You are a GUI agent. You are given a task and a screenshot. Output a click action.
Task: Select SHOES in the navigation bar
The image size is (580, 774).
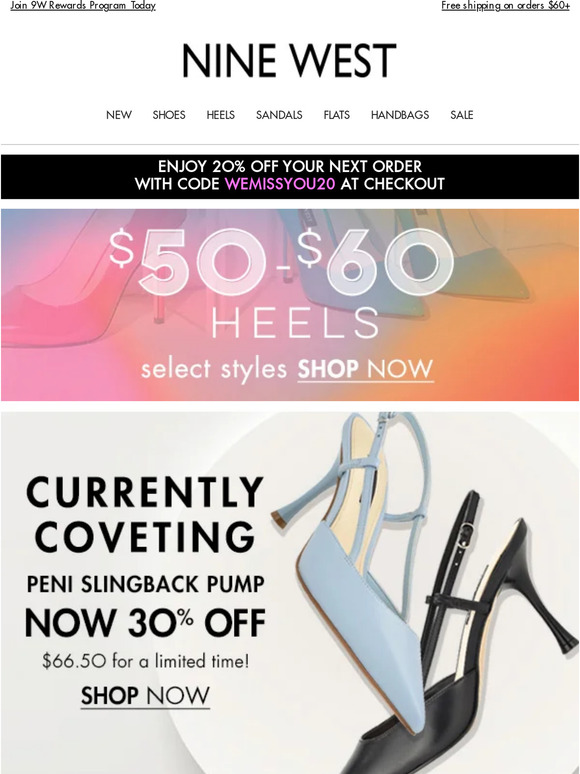point(169,115)
